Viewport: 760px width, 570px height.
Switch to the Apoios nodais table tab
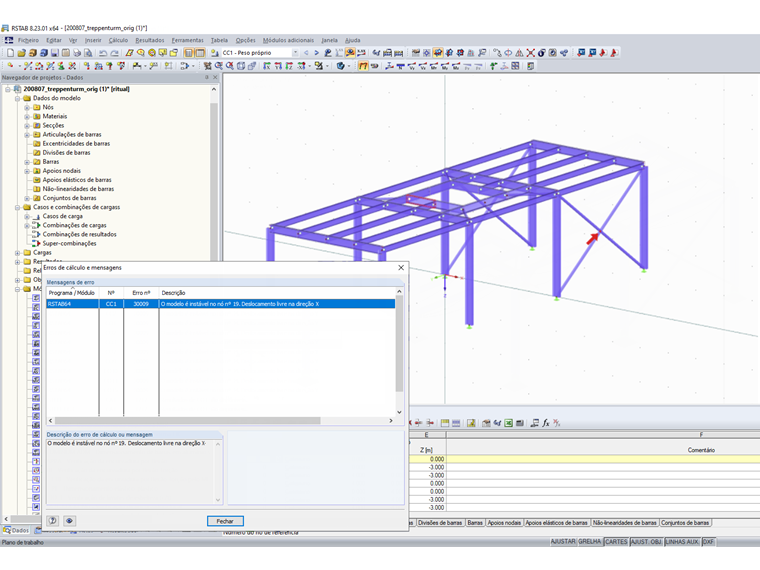(x=504, y=523)
